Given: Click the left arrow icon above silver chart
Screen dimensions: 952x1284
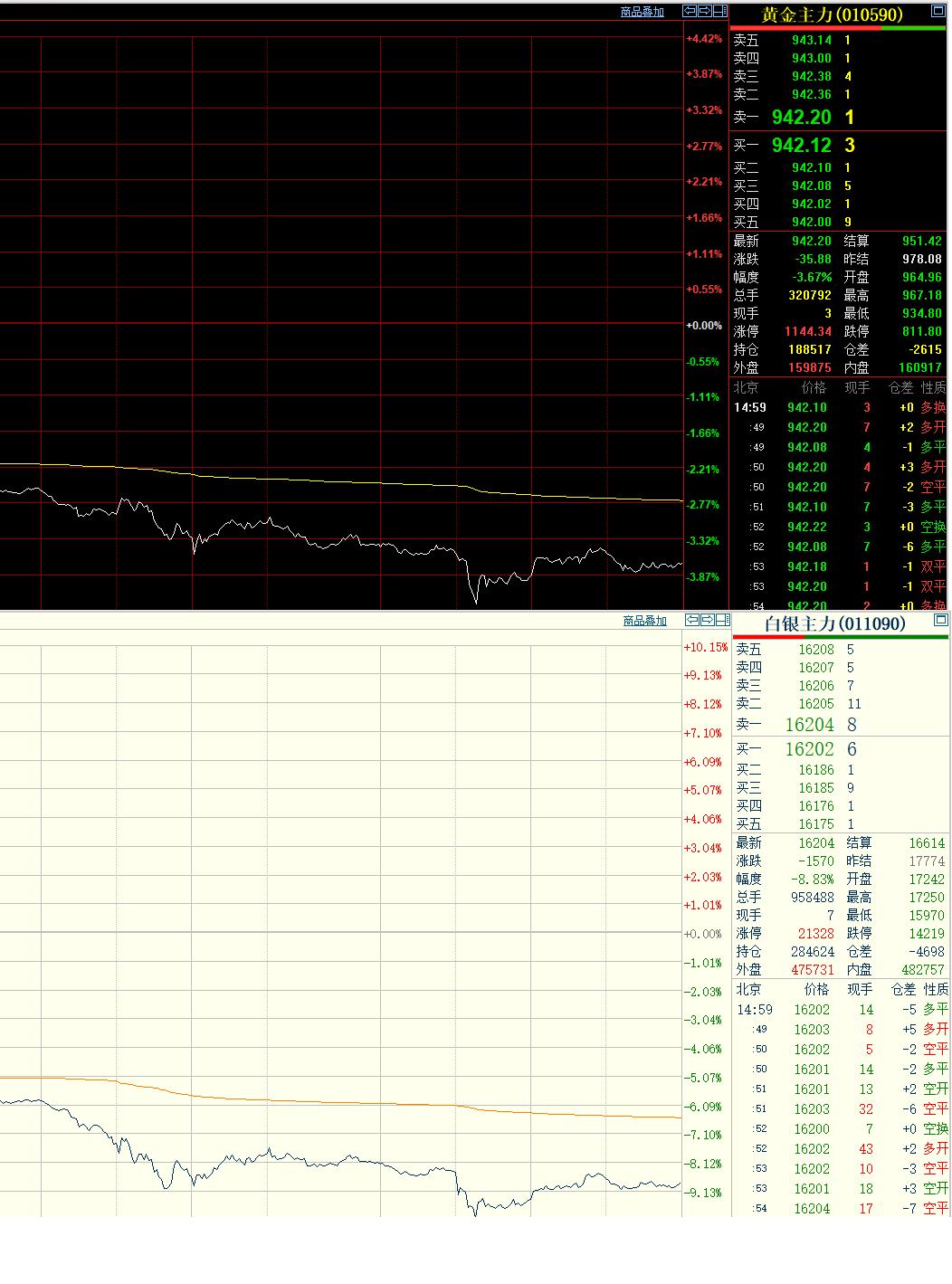Looking at the screenshot, I should [x=692, y=620].
